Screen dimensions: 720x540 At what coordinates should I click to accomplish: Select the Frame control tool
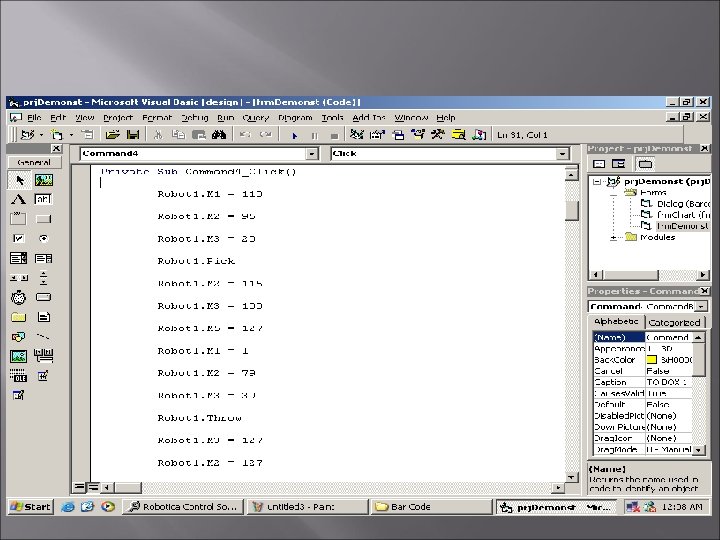(x=18, y=219)
